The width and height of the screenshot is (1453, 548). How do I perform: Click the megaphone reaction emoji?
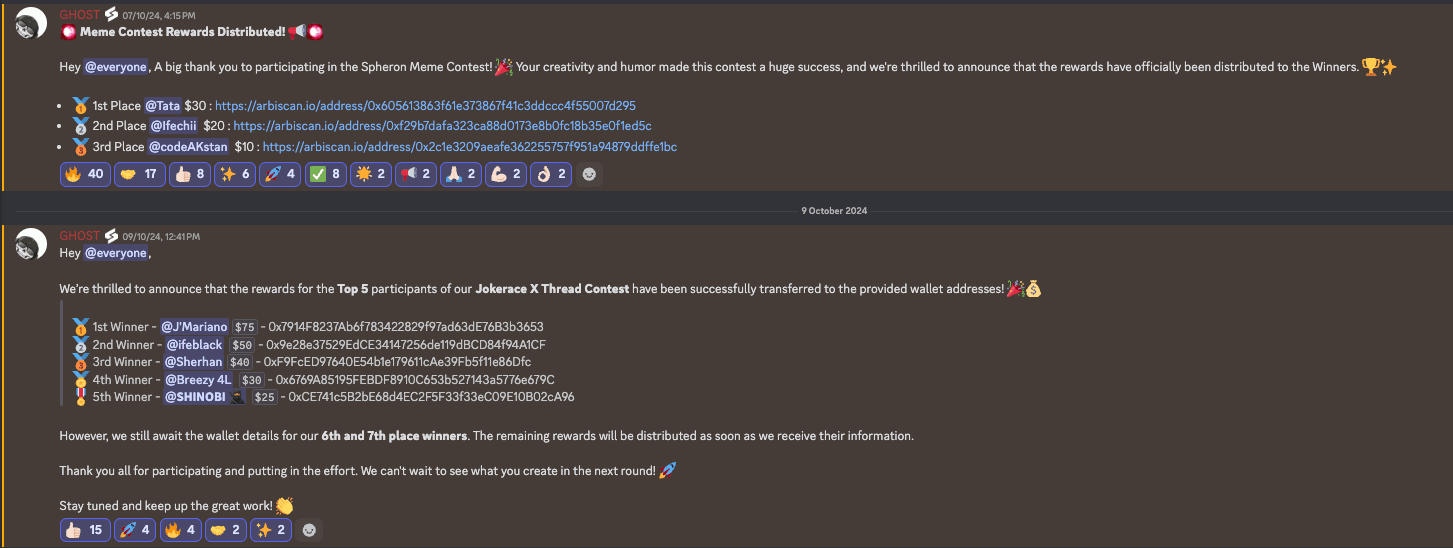[415, 174]
